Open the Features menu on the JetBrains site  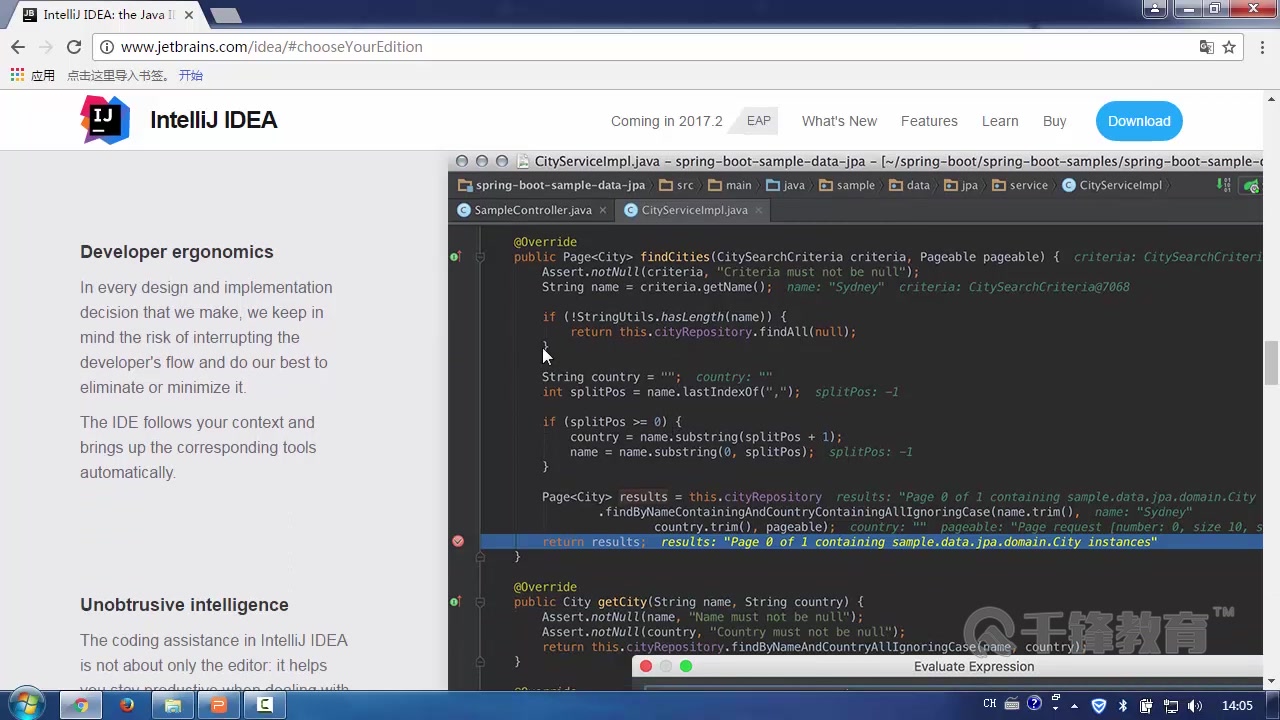click(929, 121)
